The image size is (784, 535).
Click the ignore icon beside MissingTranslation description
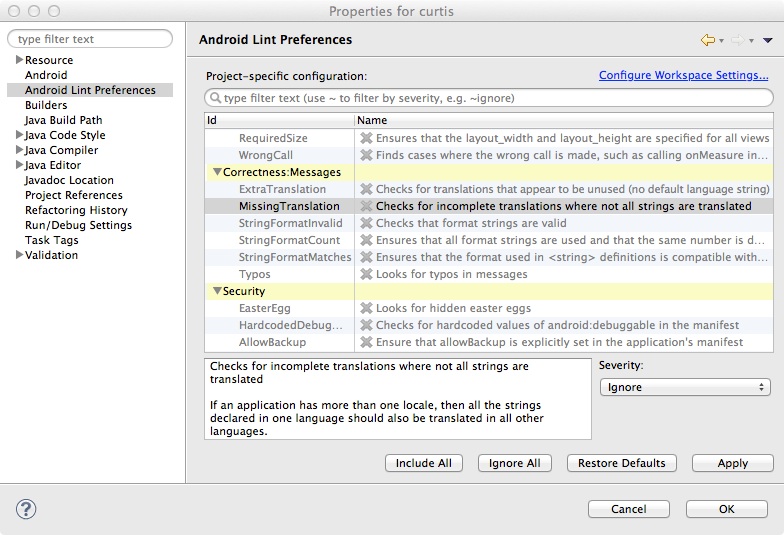point(366,206)
